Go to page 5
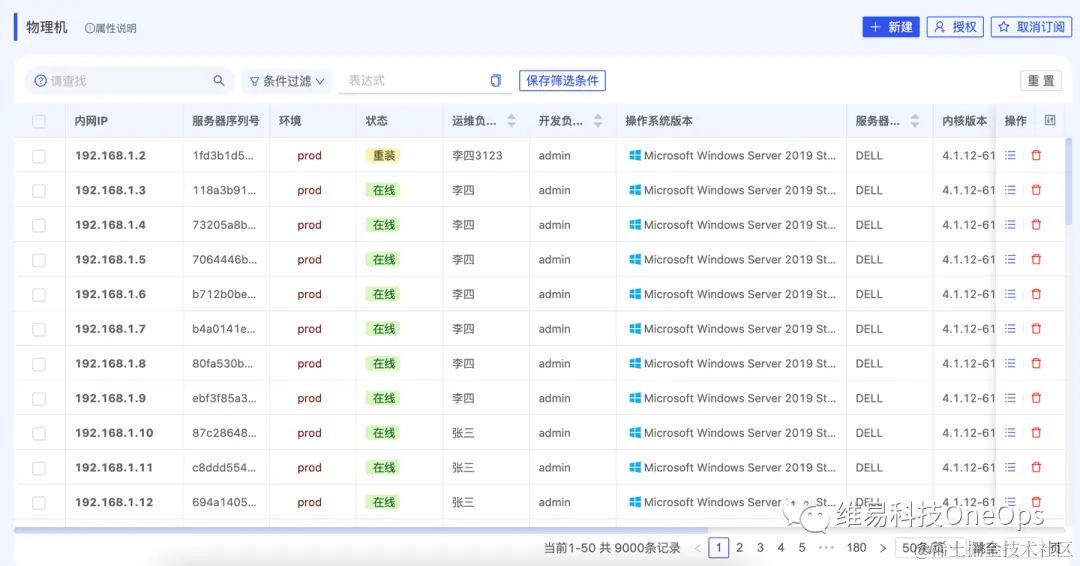1080x566 pixels. pyautogui.click(x=802, y=547)
